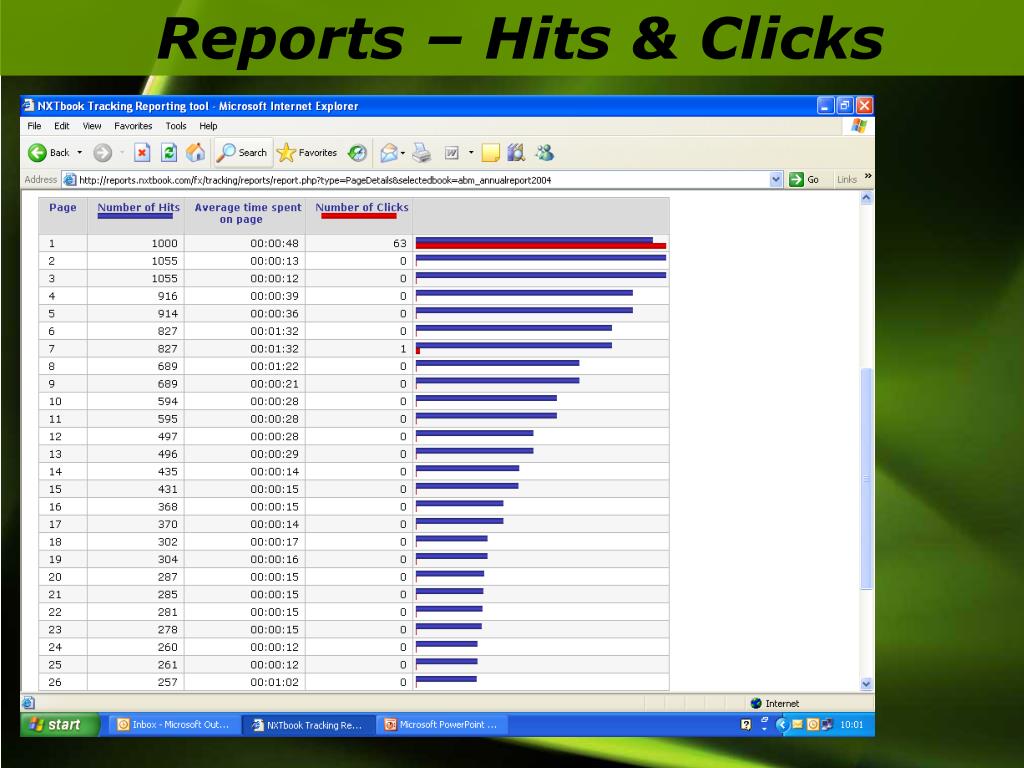Click the envelope icon in system tray
1024x768 pixels.
[797, 725]
